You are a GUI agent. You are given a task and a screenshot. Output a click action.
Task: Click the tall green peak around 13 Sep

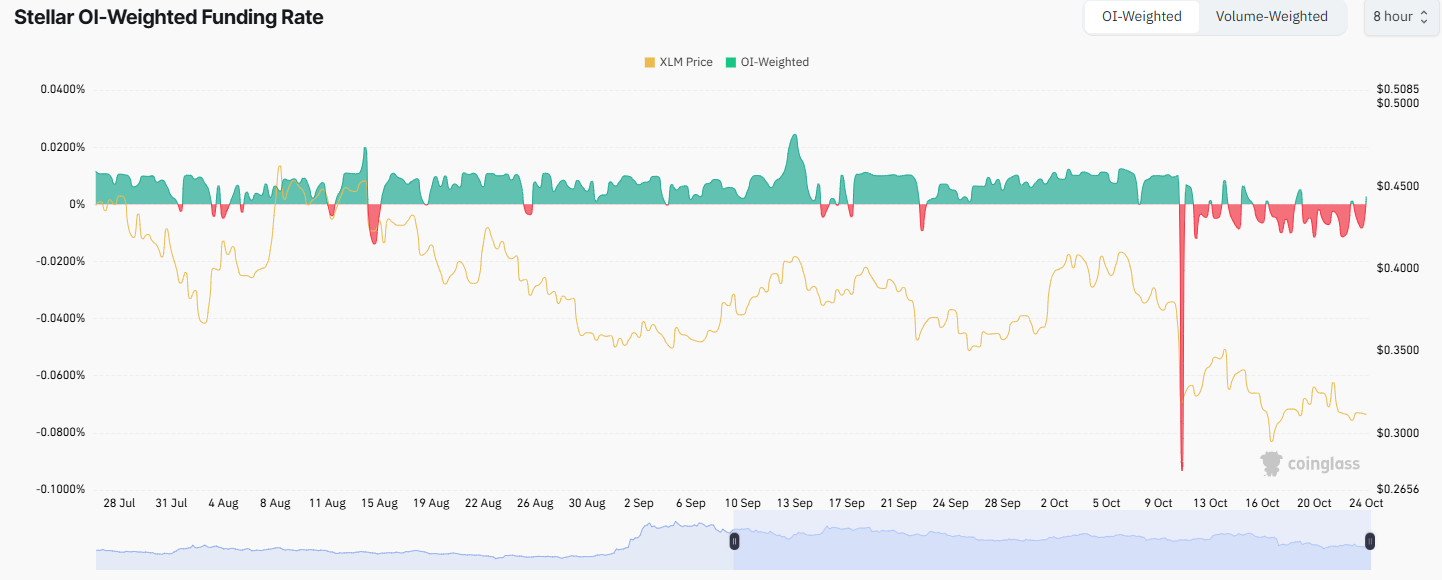tap(794, 145)
